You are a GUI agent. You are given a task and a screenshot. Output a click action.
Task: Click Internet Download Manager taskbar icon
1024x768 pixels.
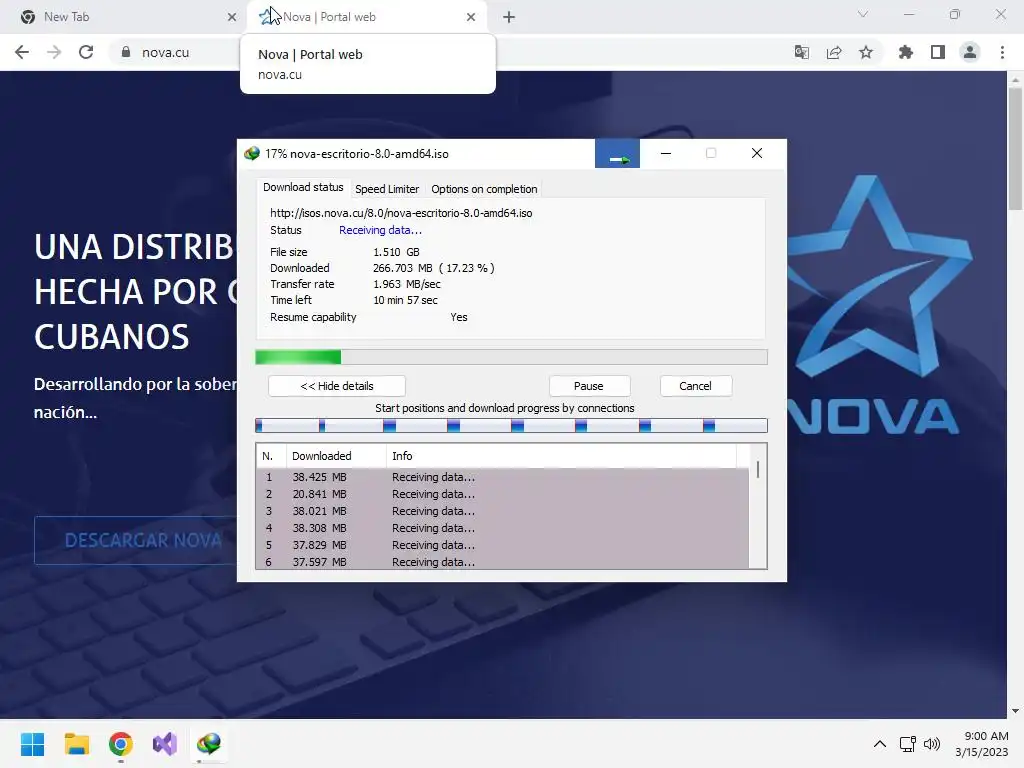pyautogui.click(x=209, y=744)
